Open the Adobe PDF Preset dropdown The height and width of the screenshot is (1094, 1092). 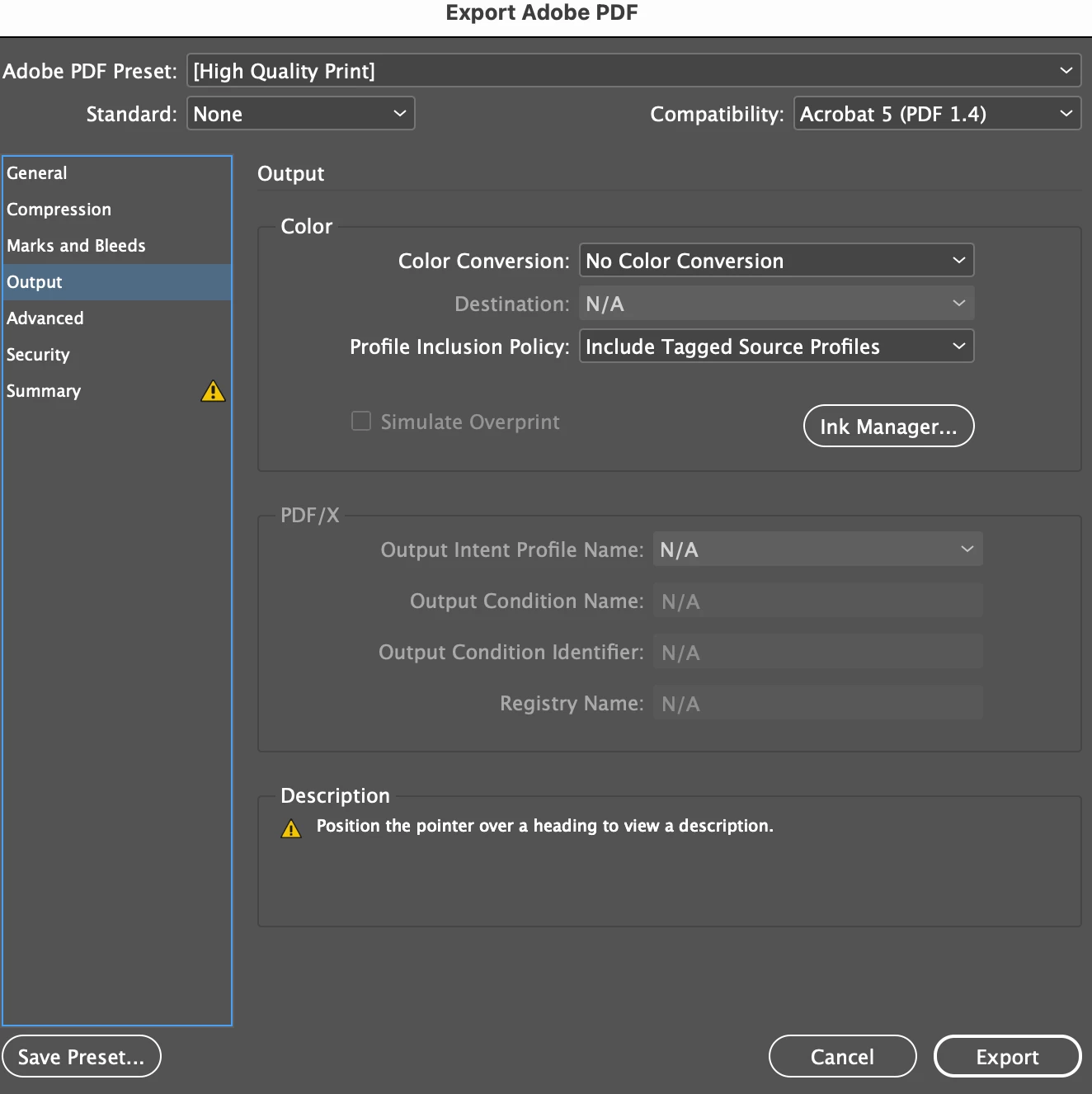click(x=634, y=71)
